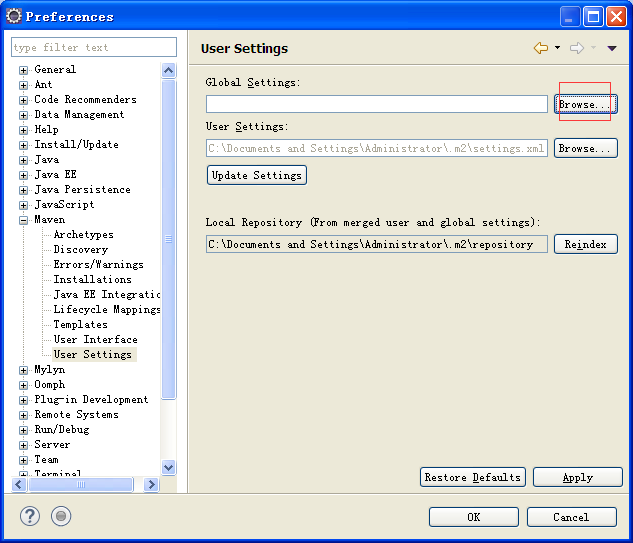Click the help question mark icon
633x543 pixels.
pyautogui.click(x=30, y=516)
